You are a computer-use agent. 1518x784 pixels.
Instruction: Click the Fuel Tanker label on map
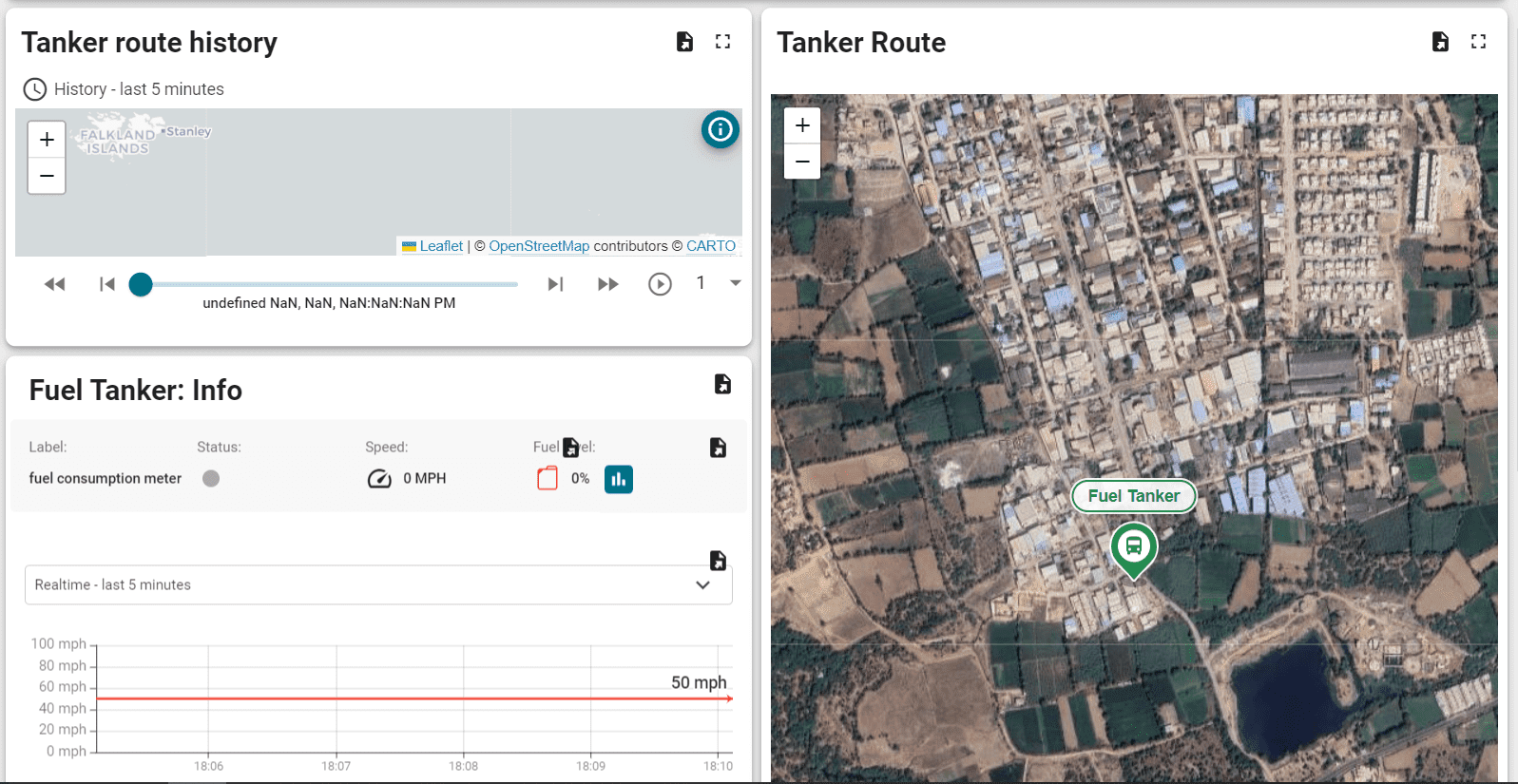point(1134,496)
